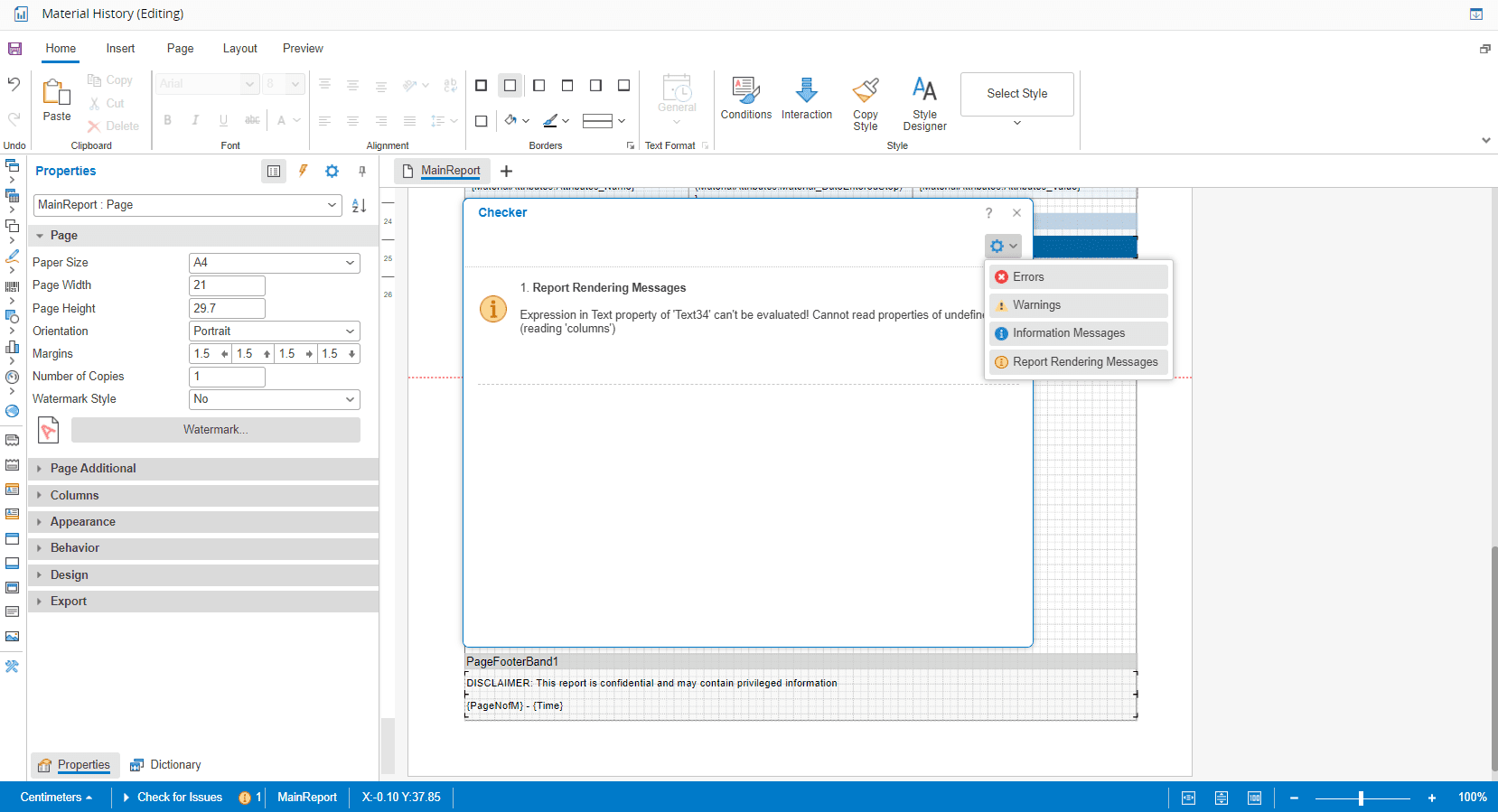
Task: Click the Conditions icon in ribbon
Action: pos(745,98)
